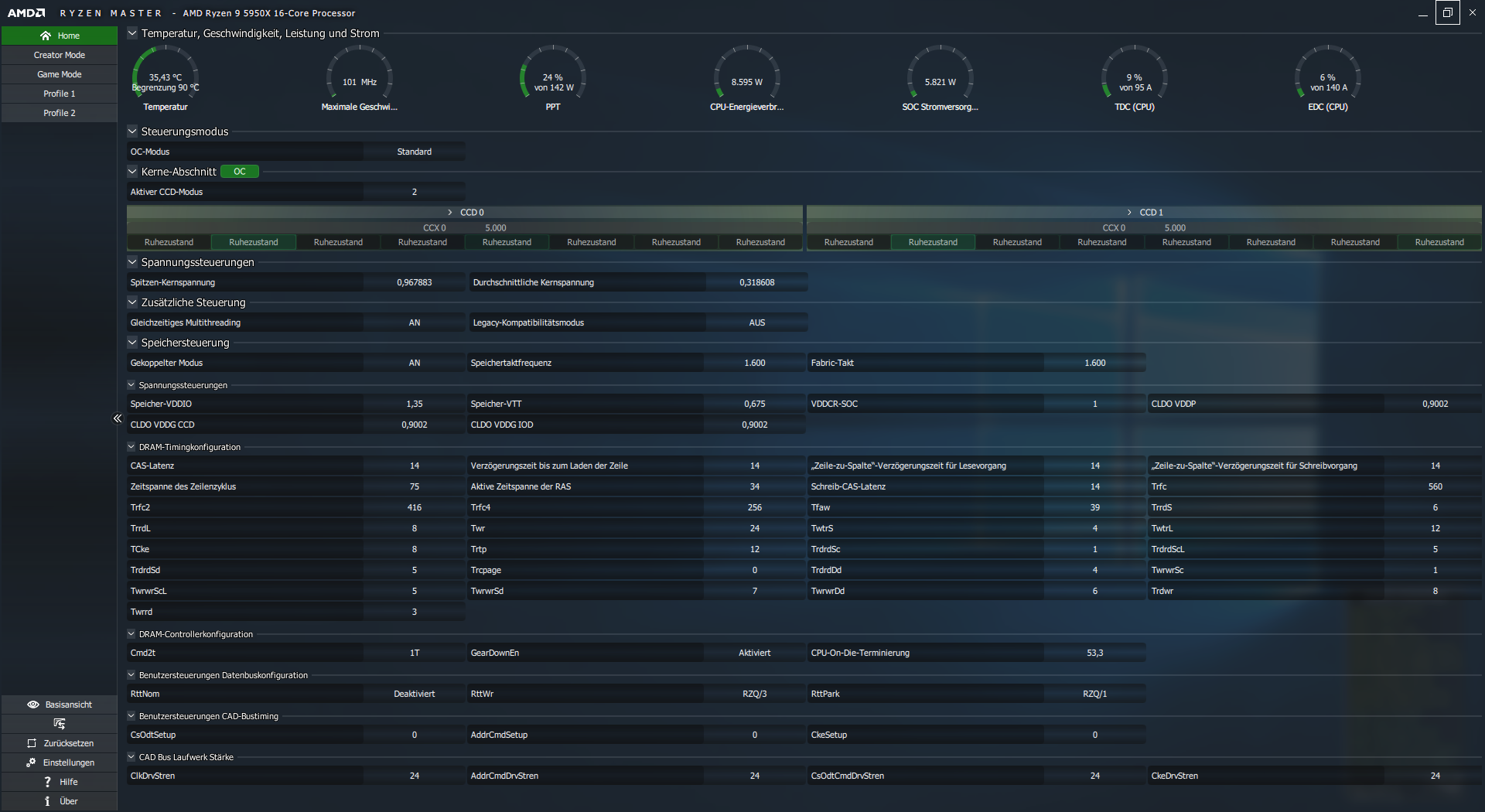Click the Aktiver CCD-Modus value
The image size is (1485, 812).
[x=415, y=192]
